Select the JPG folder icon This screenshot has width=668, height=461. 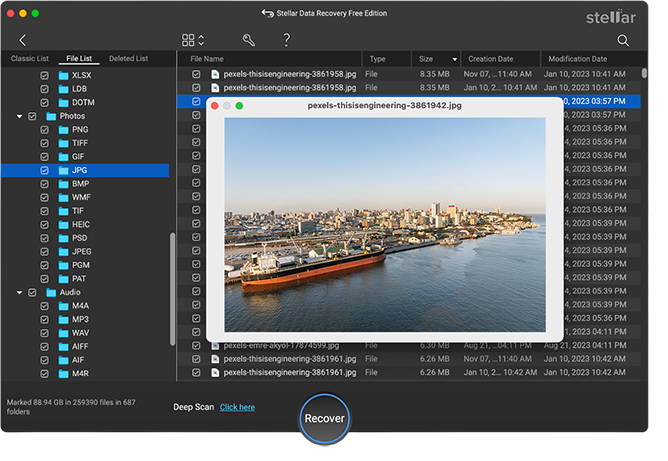click(64, 171)
